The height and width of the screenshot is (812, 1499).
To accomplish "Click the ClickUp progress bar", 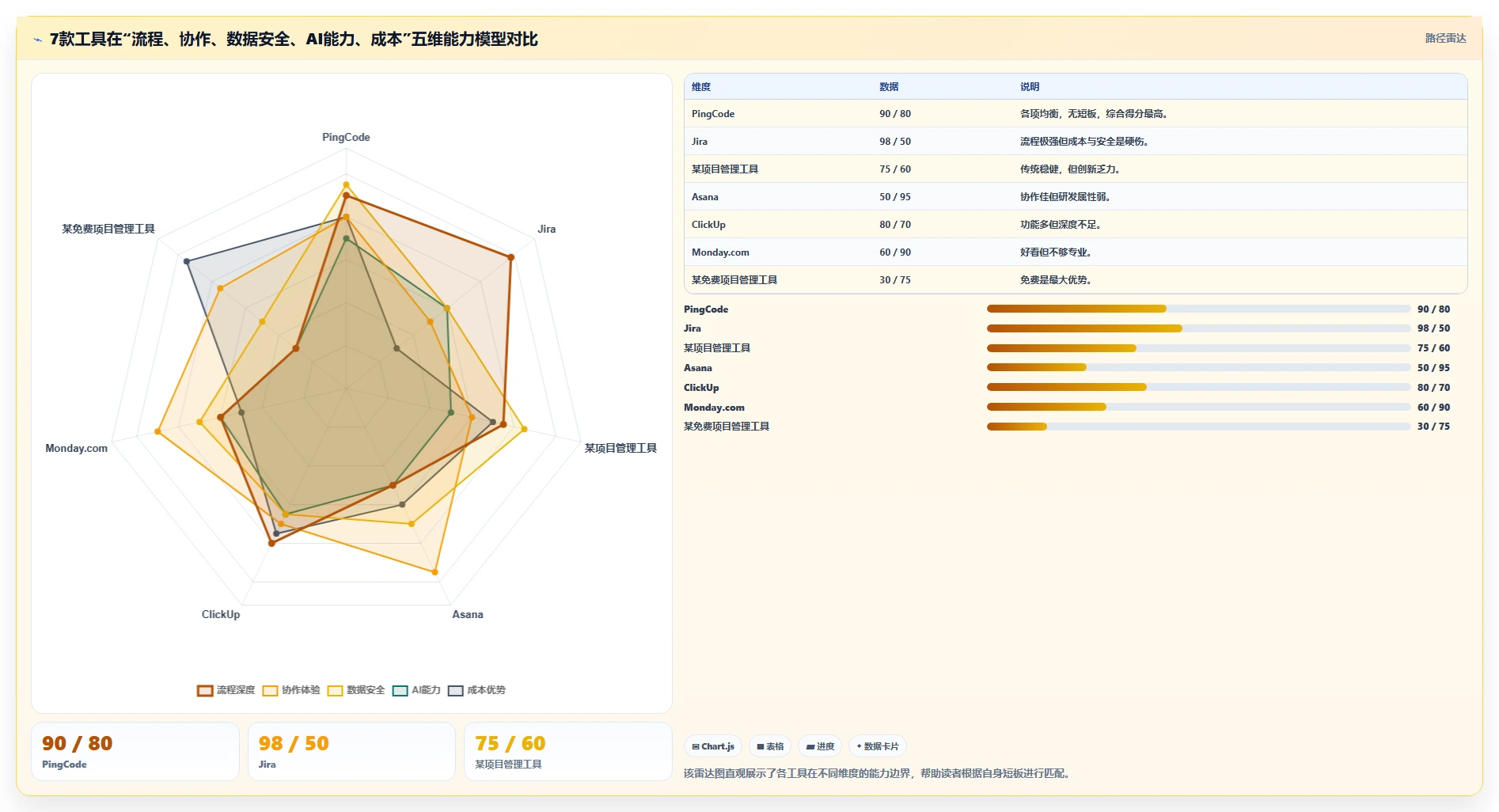I will point(1198,387).
